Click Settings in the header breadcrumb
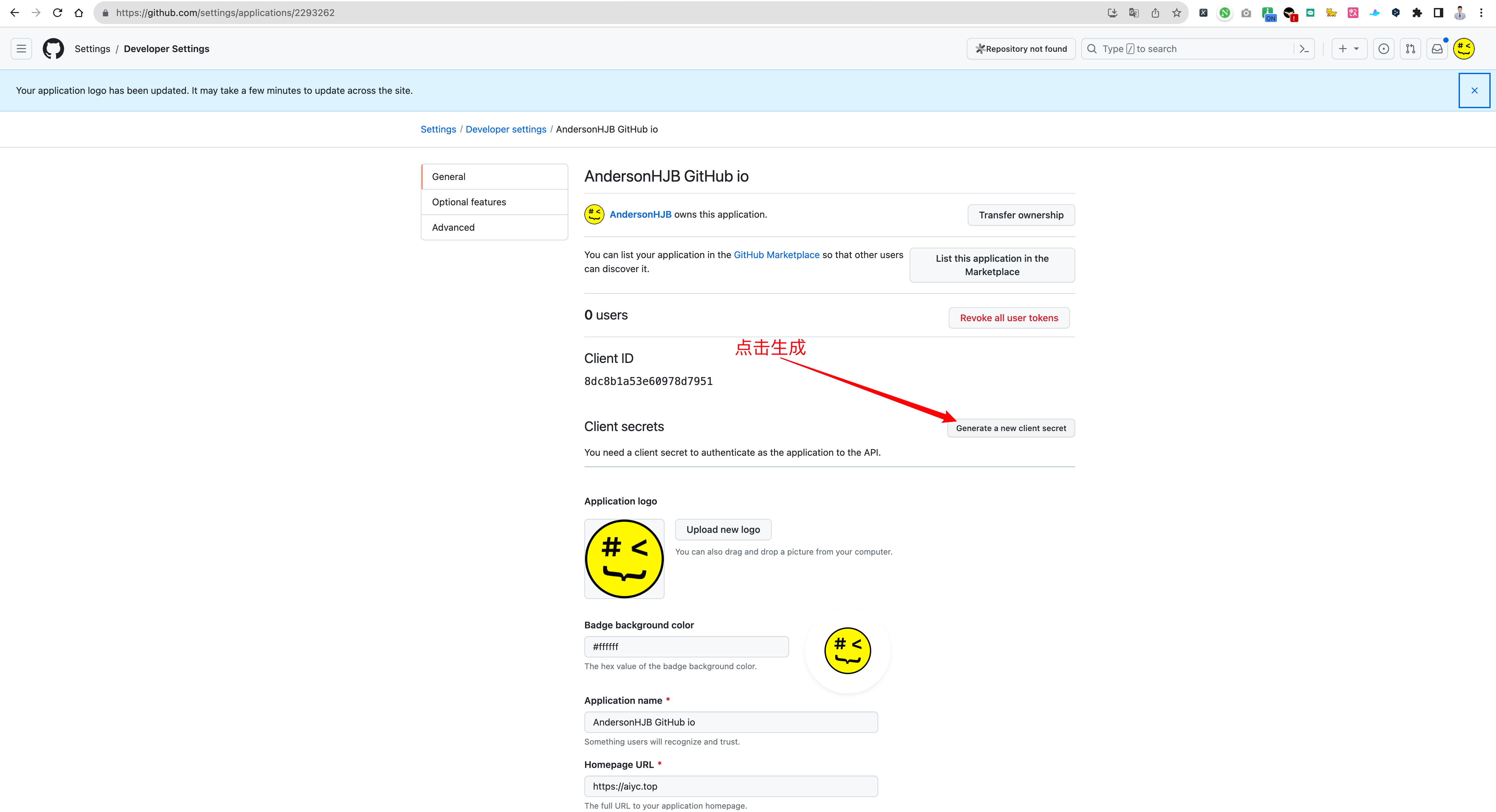 [x=92, y=49]
